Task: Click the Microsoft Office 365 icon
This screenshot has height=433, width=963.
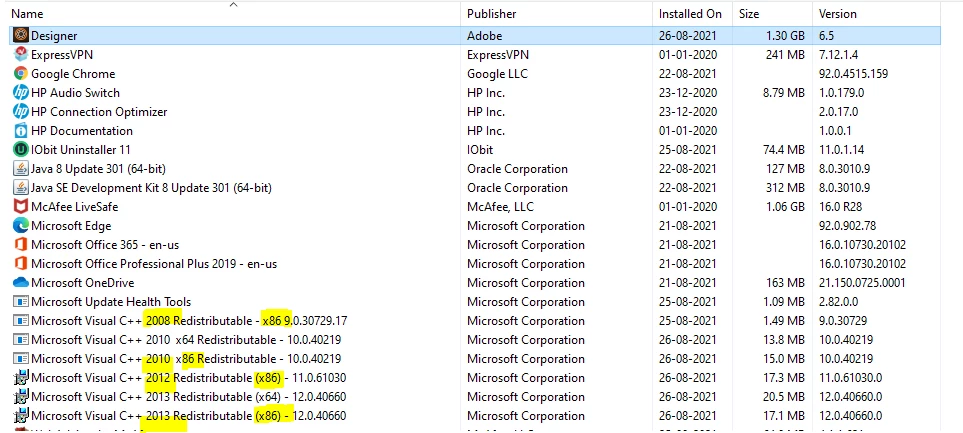Action: coord(21,245)
